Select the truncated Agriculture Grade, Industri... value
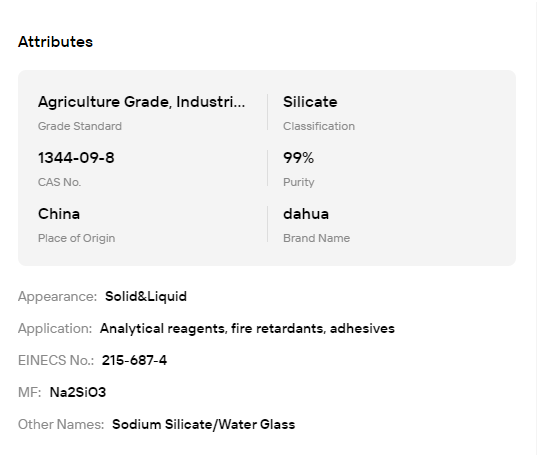This screenshot has width=537, height=455. [x=141, y=102]
